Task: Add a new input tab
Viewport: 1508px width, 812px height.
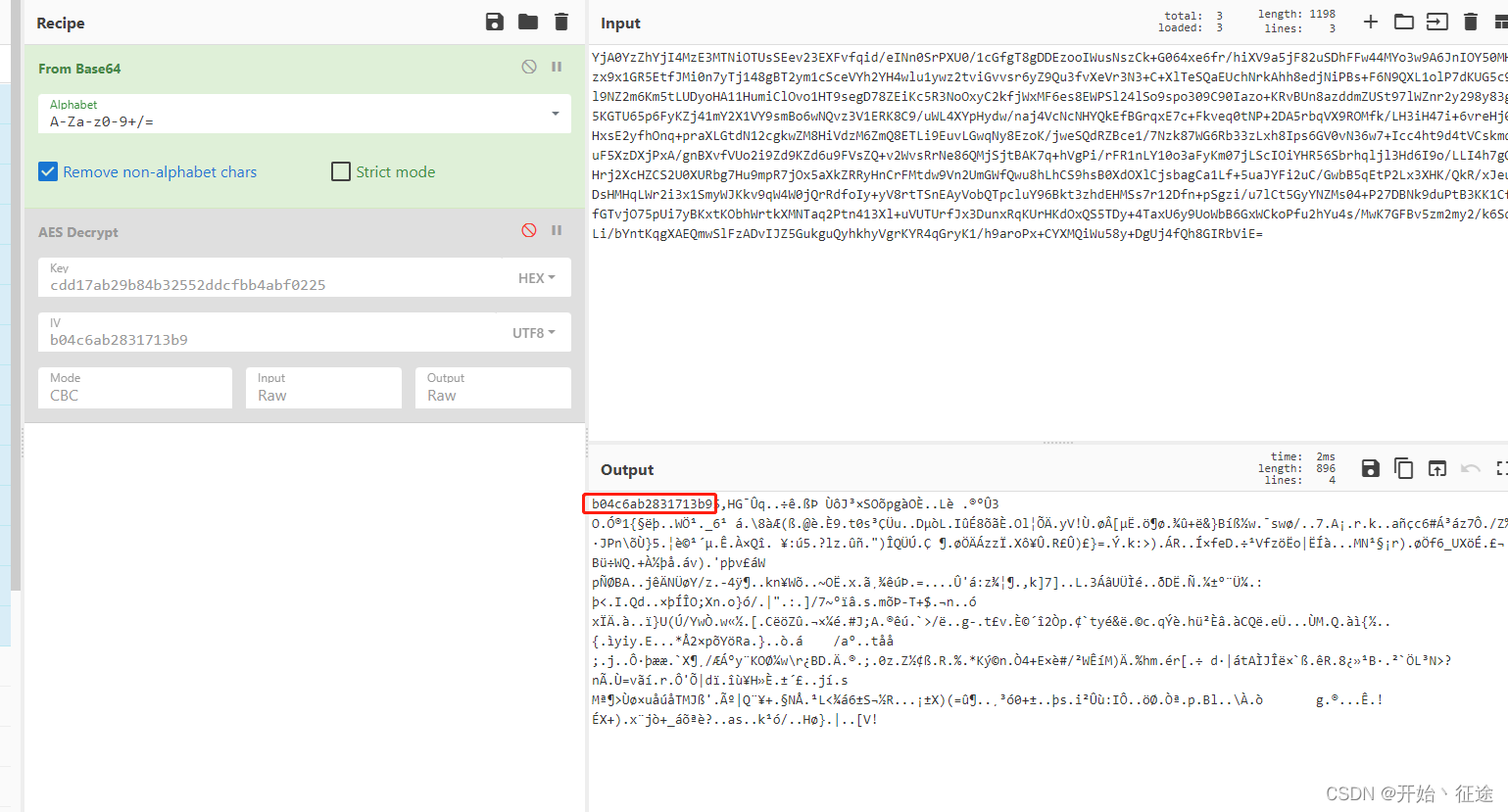Action: point(1371,22)
